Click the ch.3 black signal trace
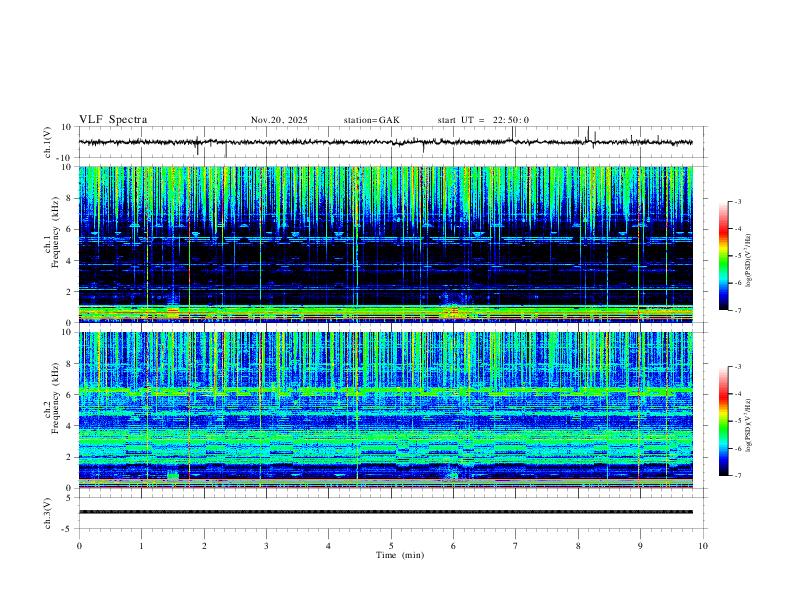The height and width of the screenshot is (612, 792). [x=386, y=512]
